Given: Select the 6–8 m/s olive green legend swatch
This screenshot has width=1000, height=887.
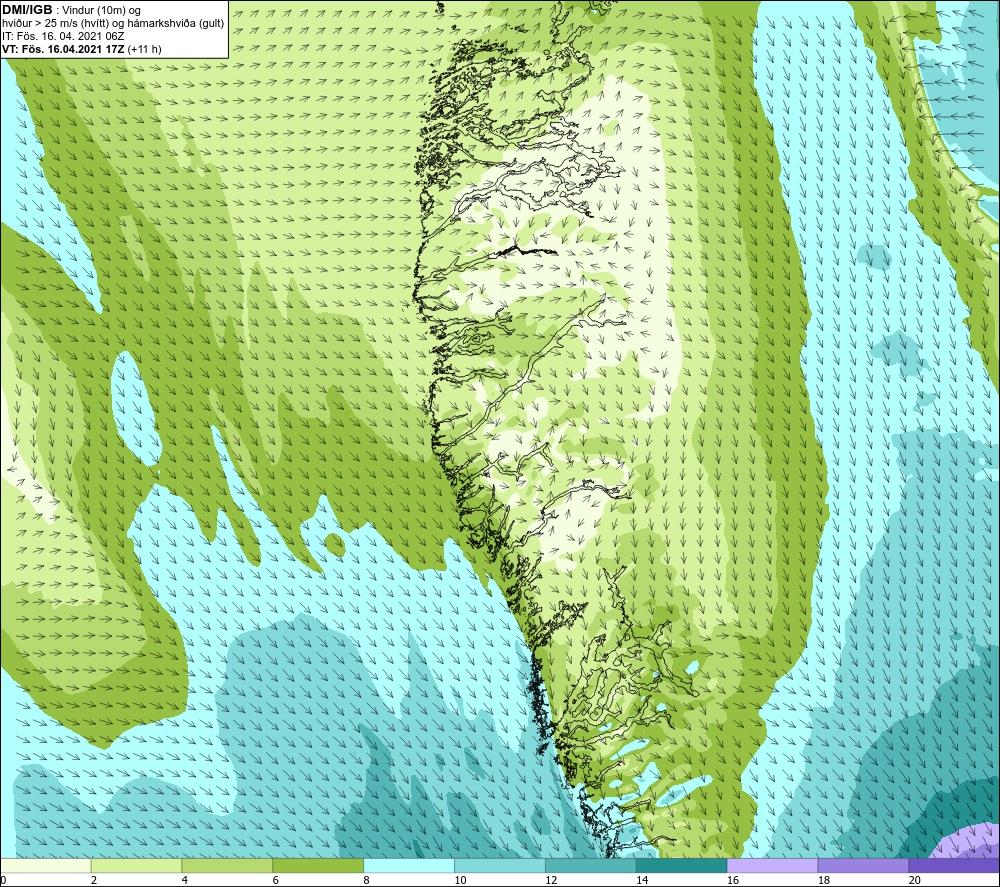Looking at the screenshot, I should click(x=318, y=866).
